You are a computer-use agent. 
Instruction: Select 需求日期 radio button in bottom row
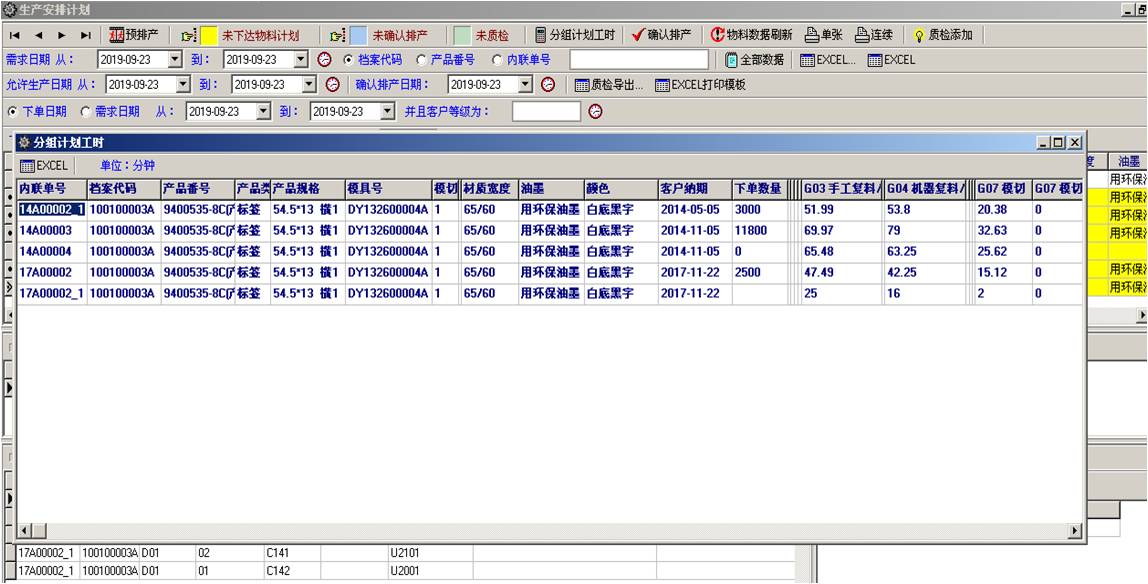[x=85, y=112]
